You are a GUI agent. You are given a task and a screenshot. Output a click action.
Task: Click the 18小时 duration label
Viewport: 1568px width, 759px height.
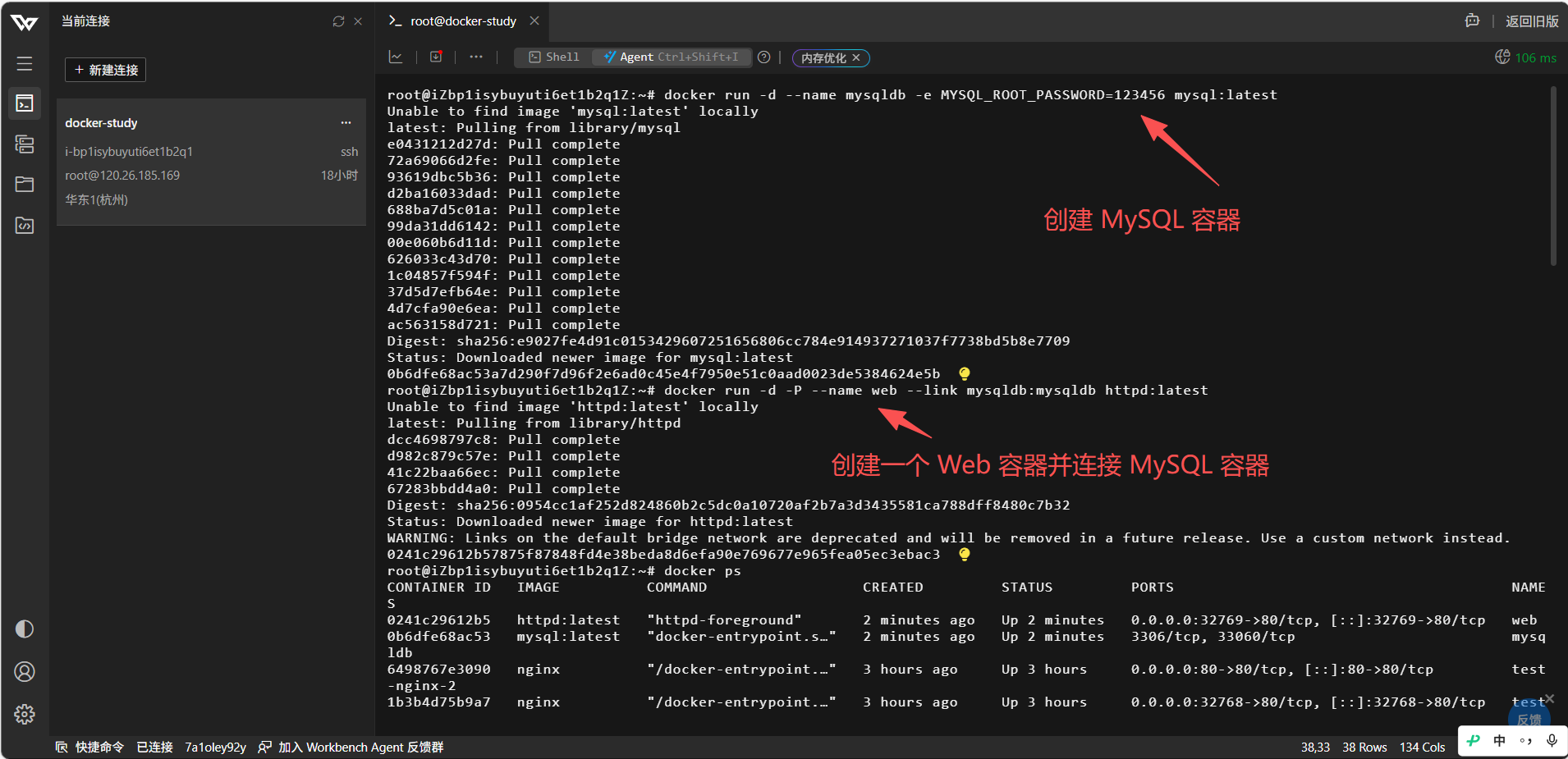pos(339,176)
